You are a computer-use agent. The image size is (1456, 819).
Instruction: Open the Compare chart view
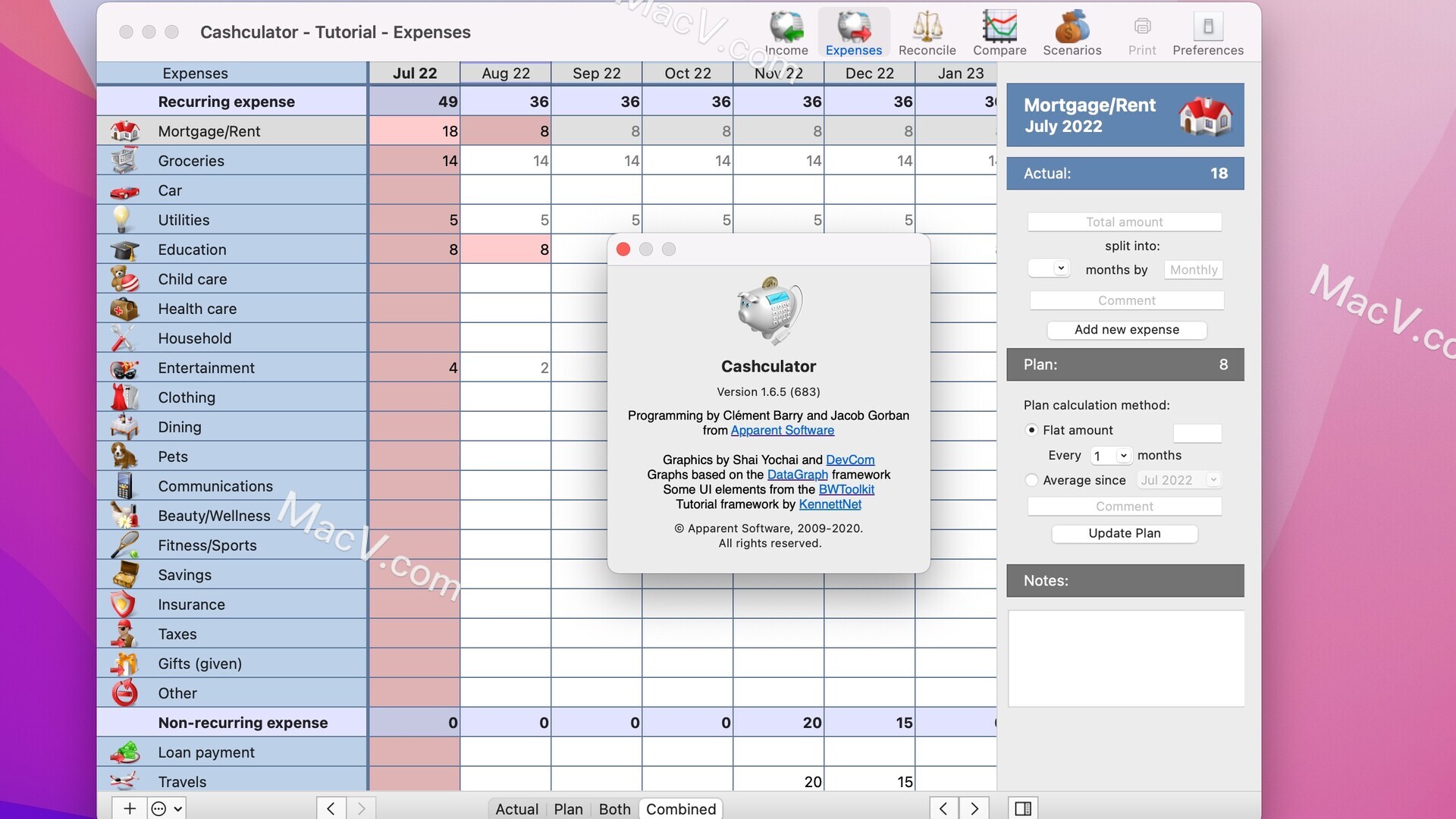point(999,33)
